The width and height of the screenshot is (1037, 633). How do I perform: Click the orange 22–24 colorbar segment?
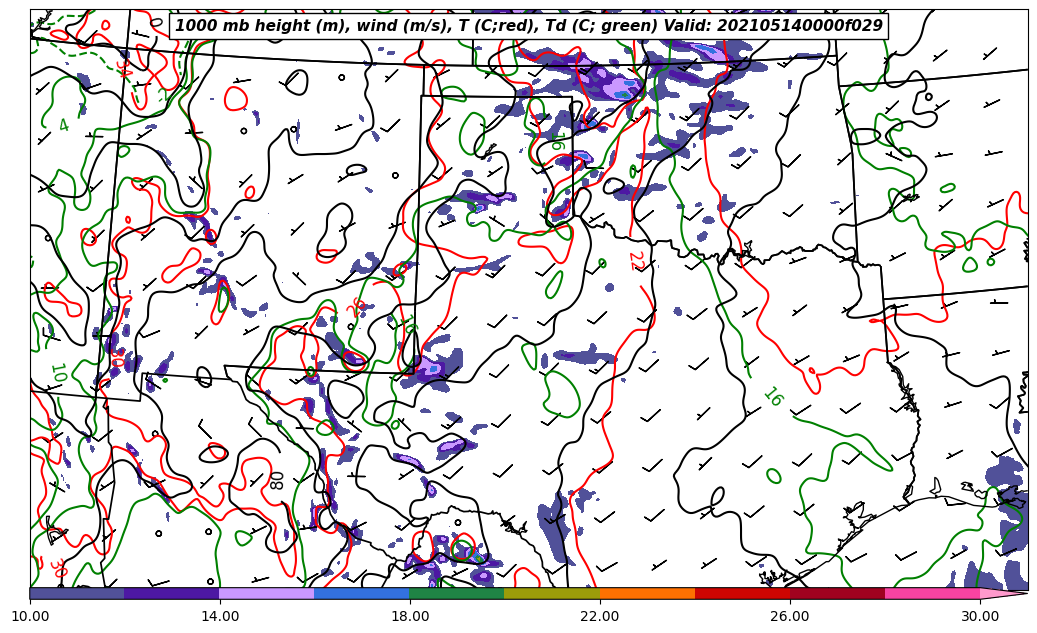(646, 593)
